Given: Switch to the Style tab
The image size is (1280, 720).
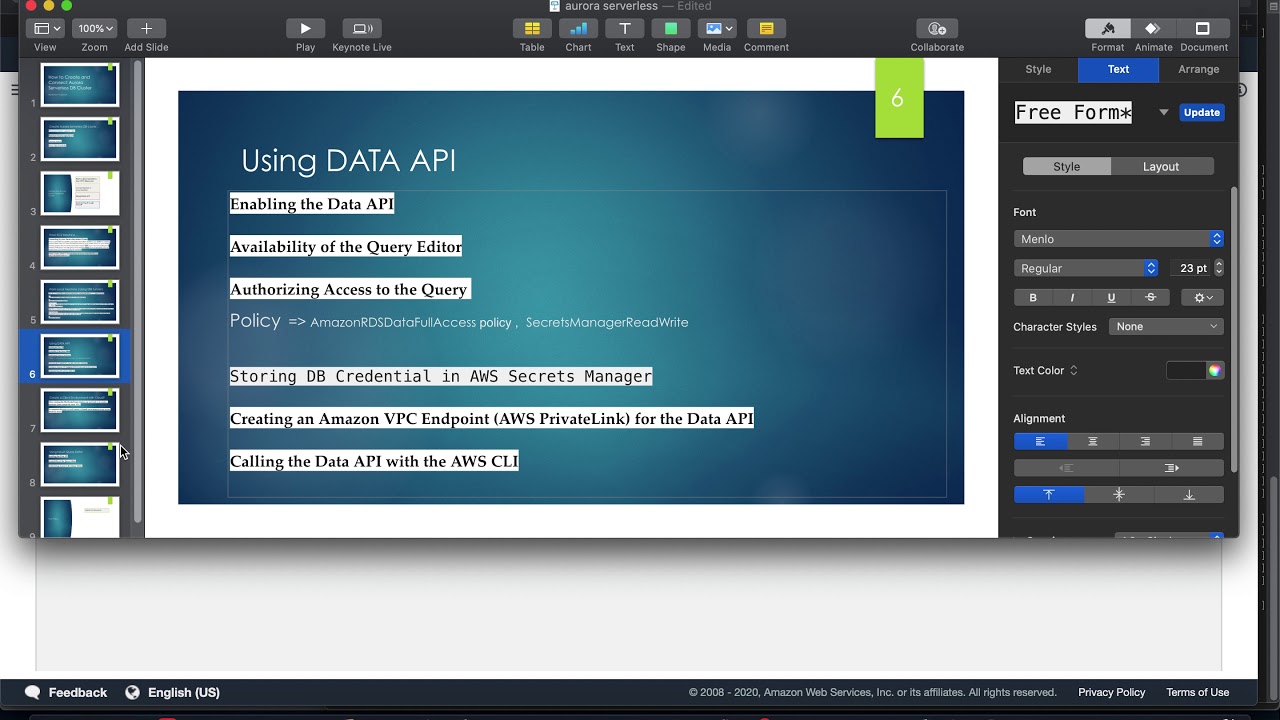Looking at the screenshot, I should [1038, 69].
